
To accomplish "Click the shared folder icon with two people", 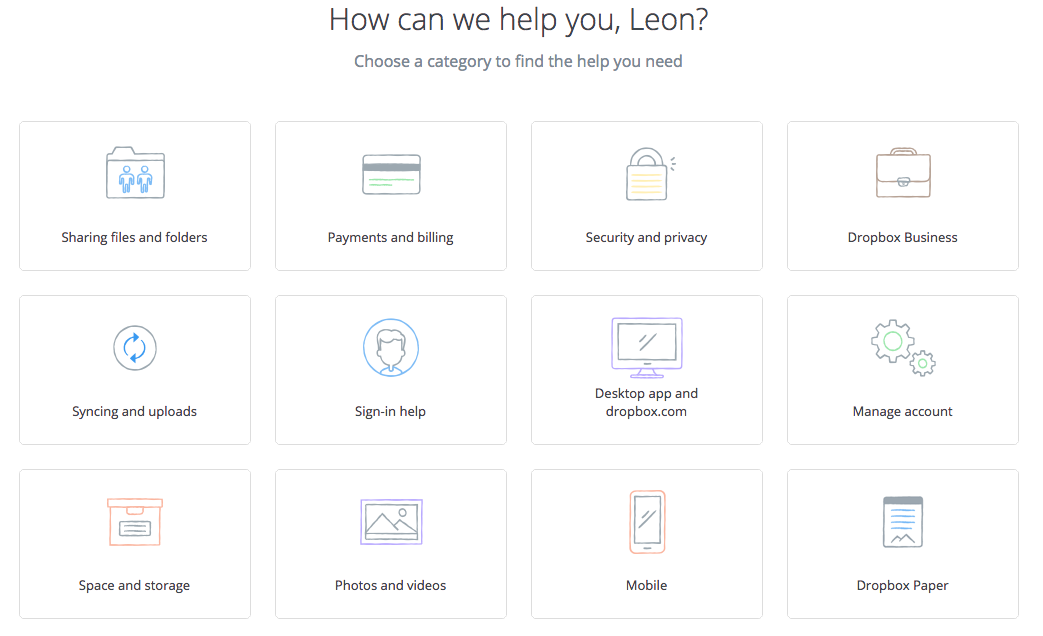I will [x=135, y=172].
